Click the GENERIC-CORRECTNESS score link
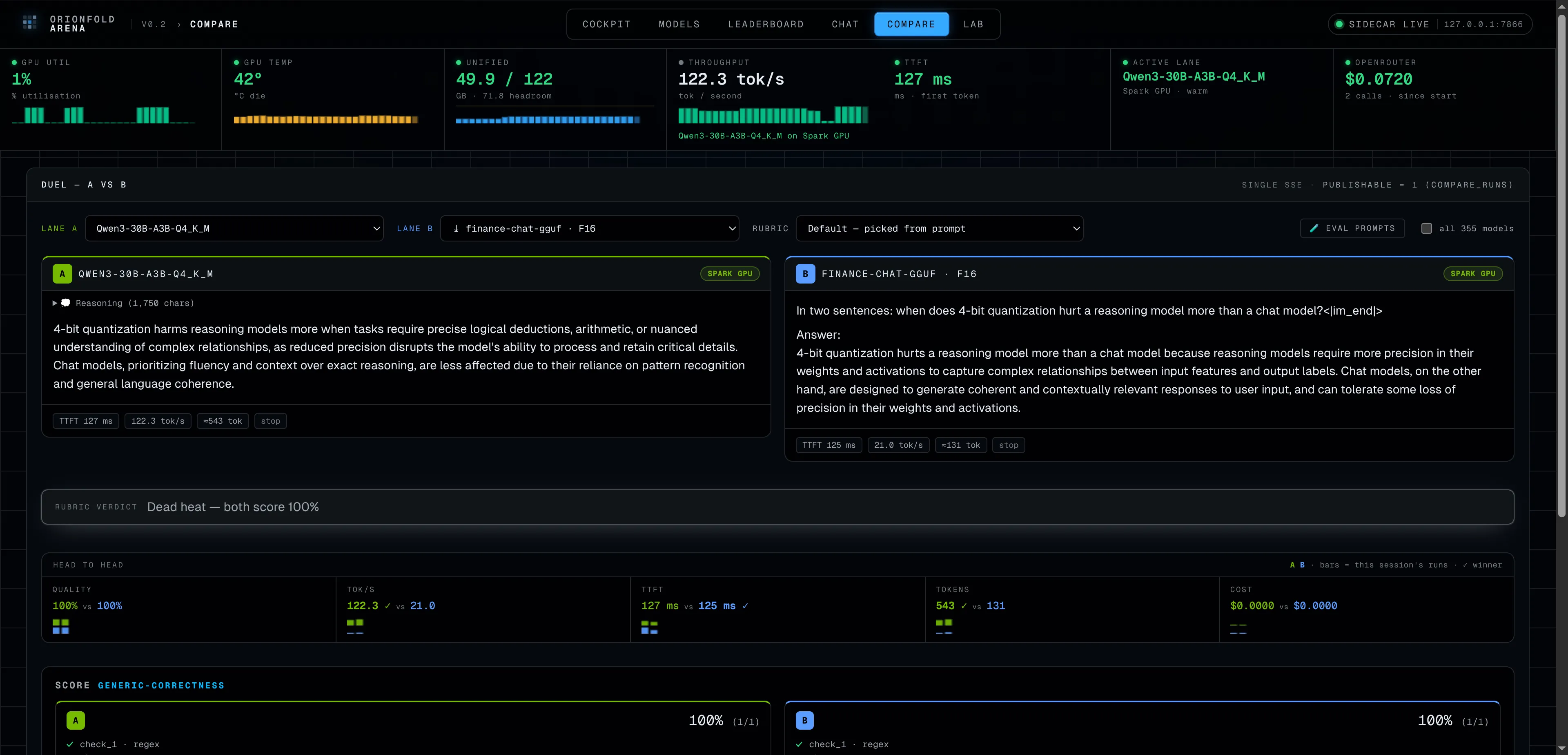This screenshot has height=755, width=1568. point(161,686)
